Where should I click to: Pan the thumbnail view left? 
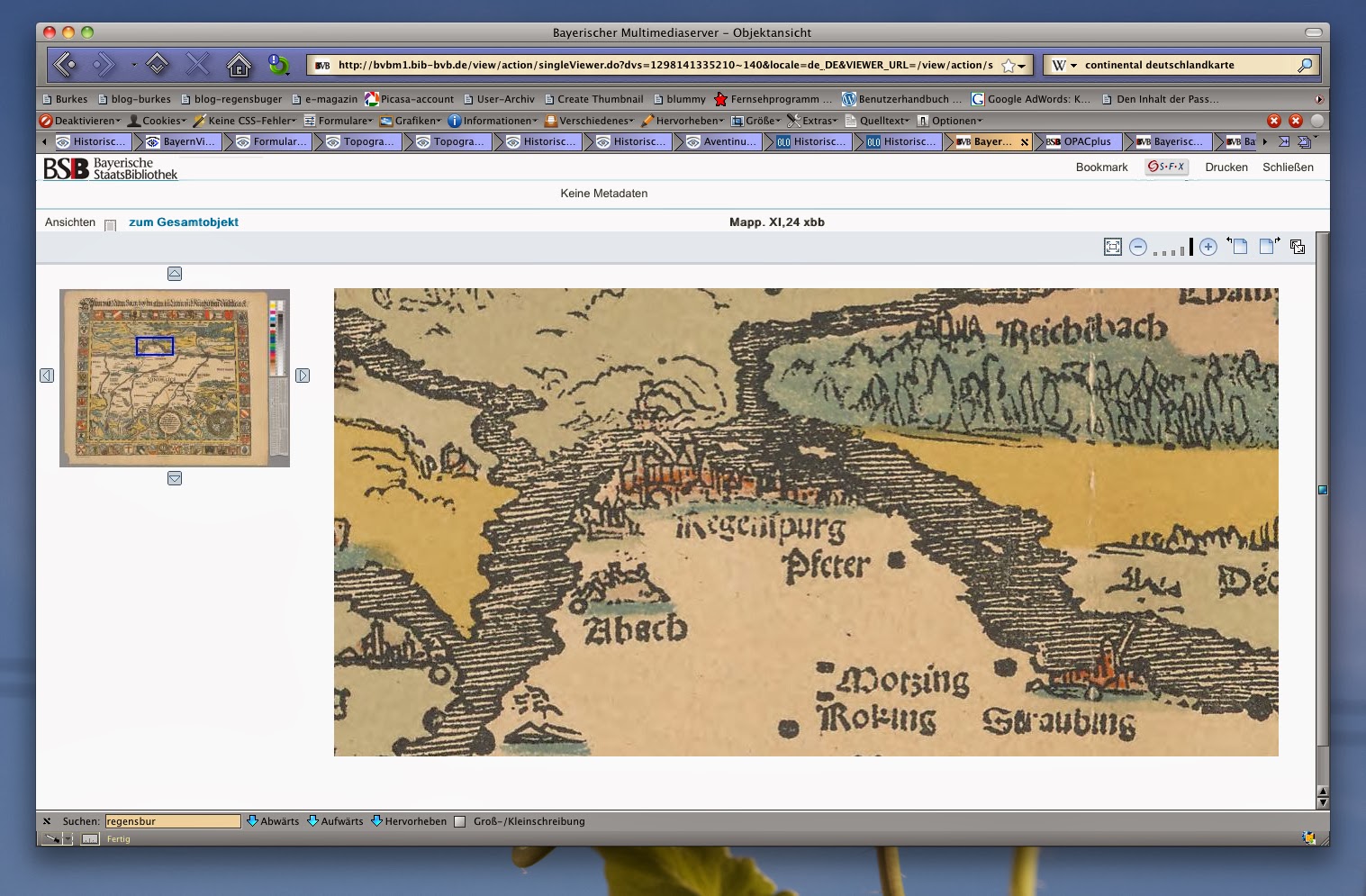[x=47, y=376]
